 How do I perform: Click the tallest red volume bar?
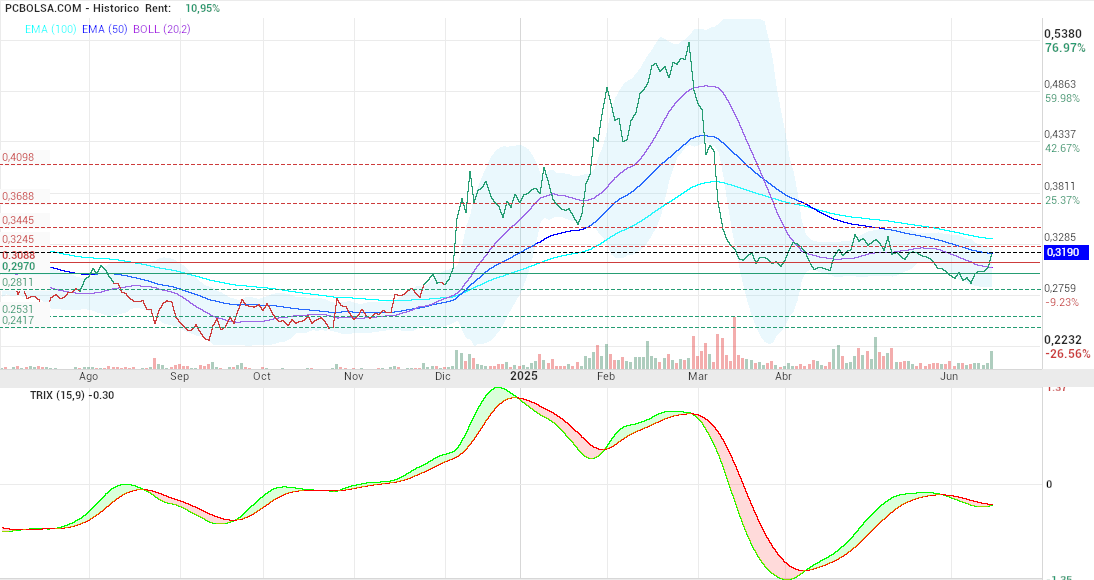coord(735,342)
